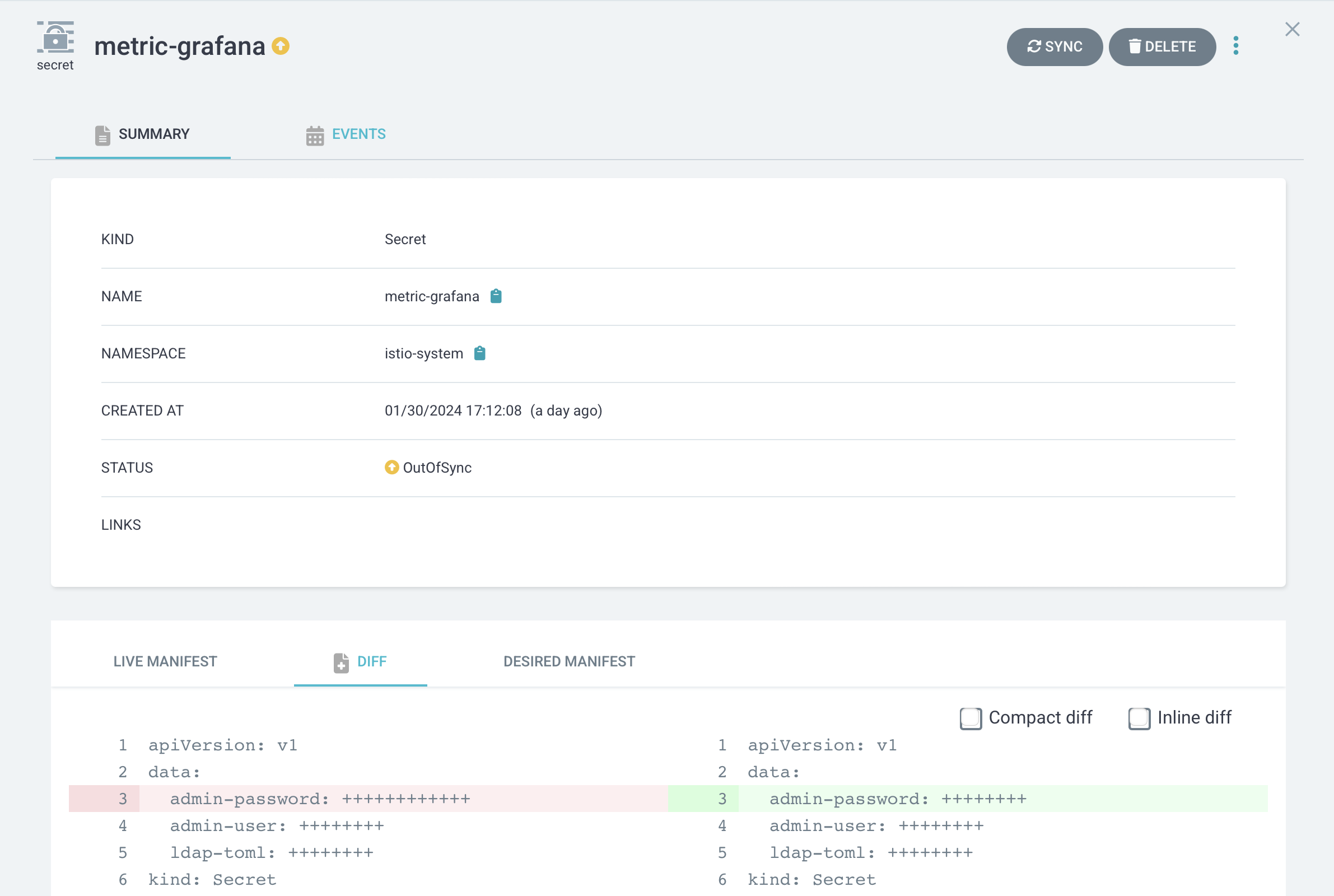1334x896 pixels.
Task: Close the resource details panel
Action: coord(1292,30)
